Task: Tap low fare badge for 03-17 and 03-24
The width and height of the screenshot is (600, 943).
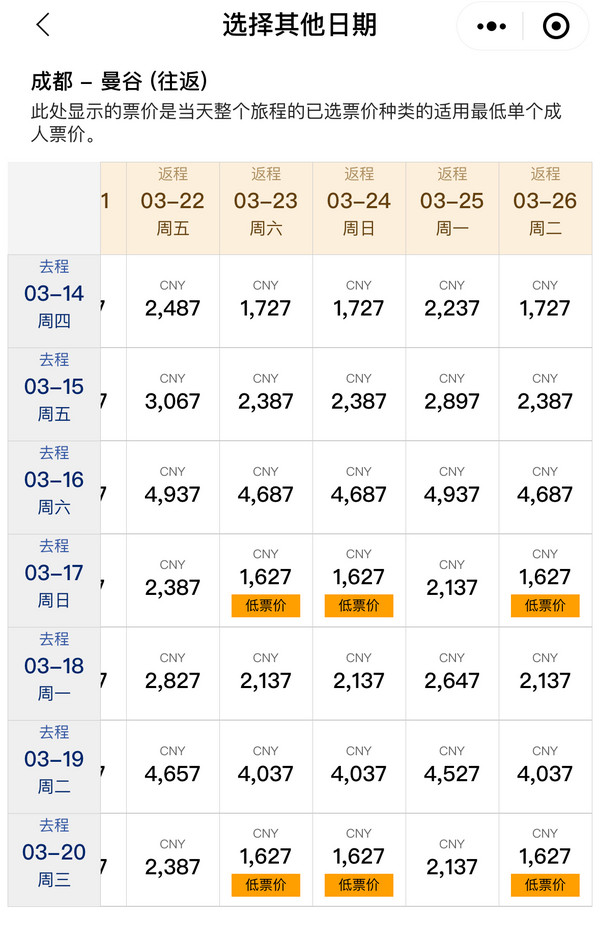Action: point(359,606)
